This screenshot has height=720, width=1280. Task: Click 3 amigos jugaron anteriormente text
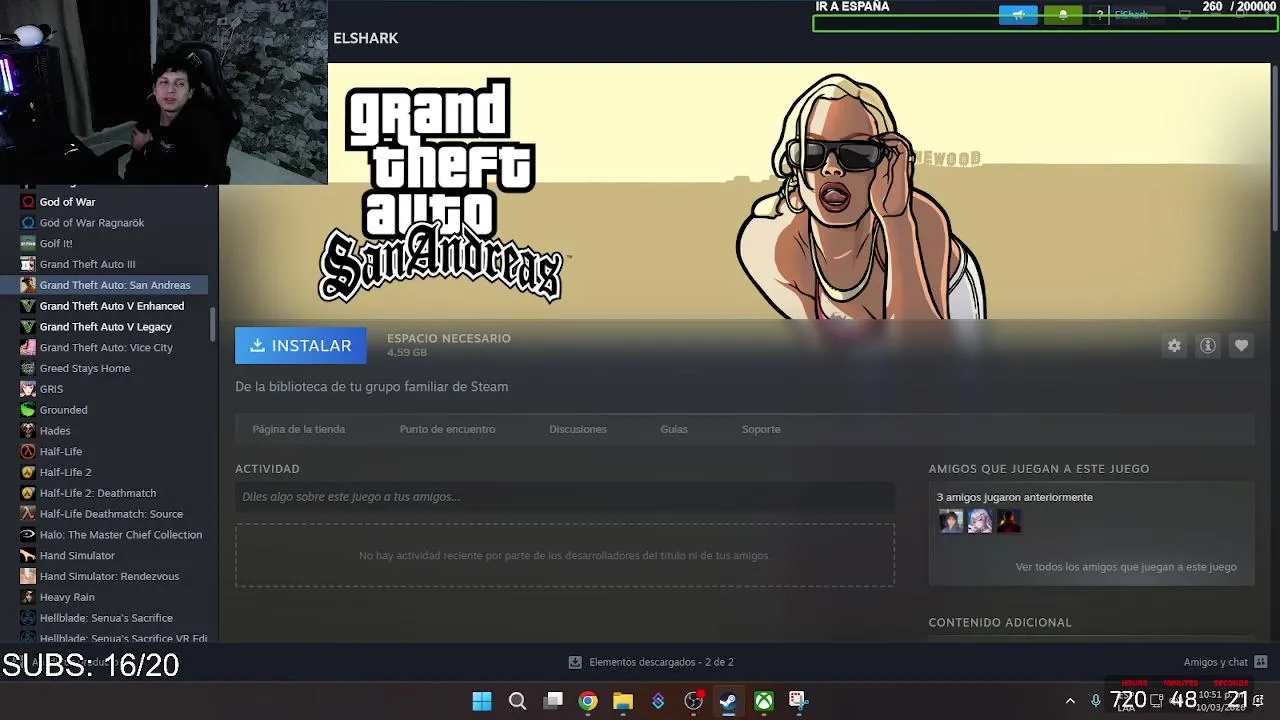[x=1014, y=497]
